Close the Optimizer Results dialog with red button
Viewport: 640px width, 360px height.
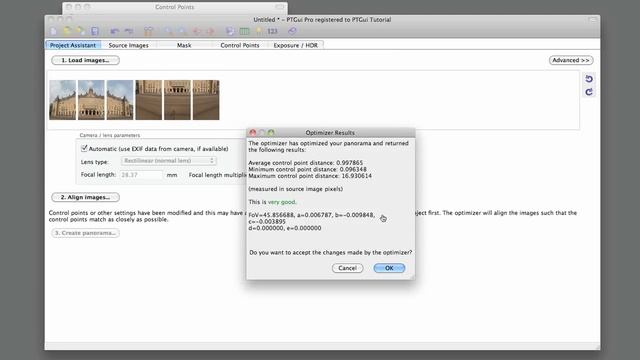click(253, 133)
